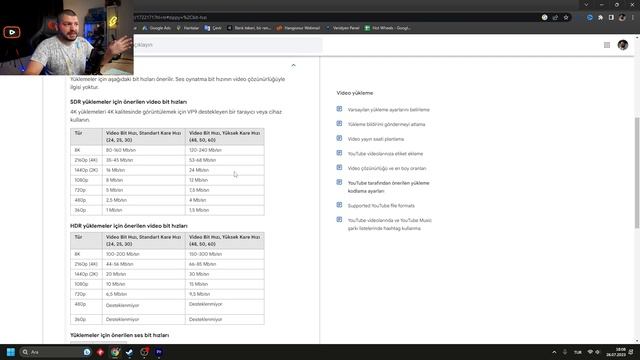Screen dimensions: 640x360
Task: Click 'SDR yüklemeler için önerilen video bit hızları' heading
Action: click(x=129, y=102)
